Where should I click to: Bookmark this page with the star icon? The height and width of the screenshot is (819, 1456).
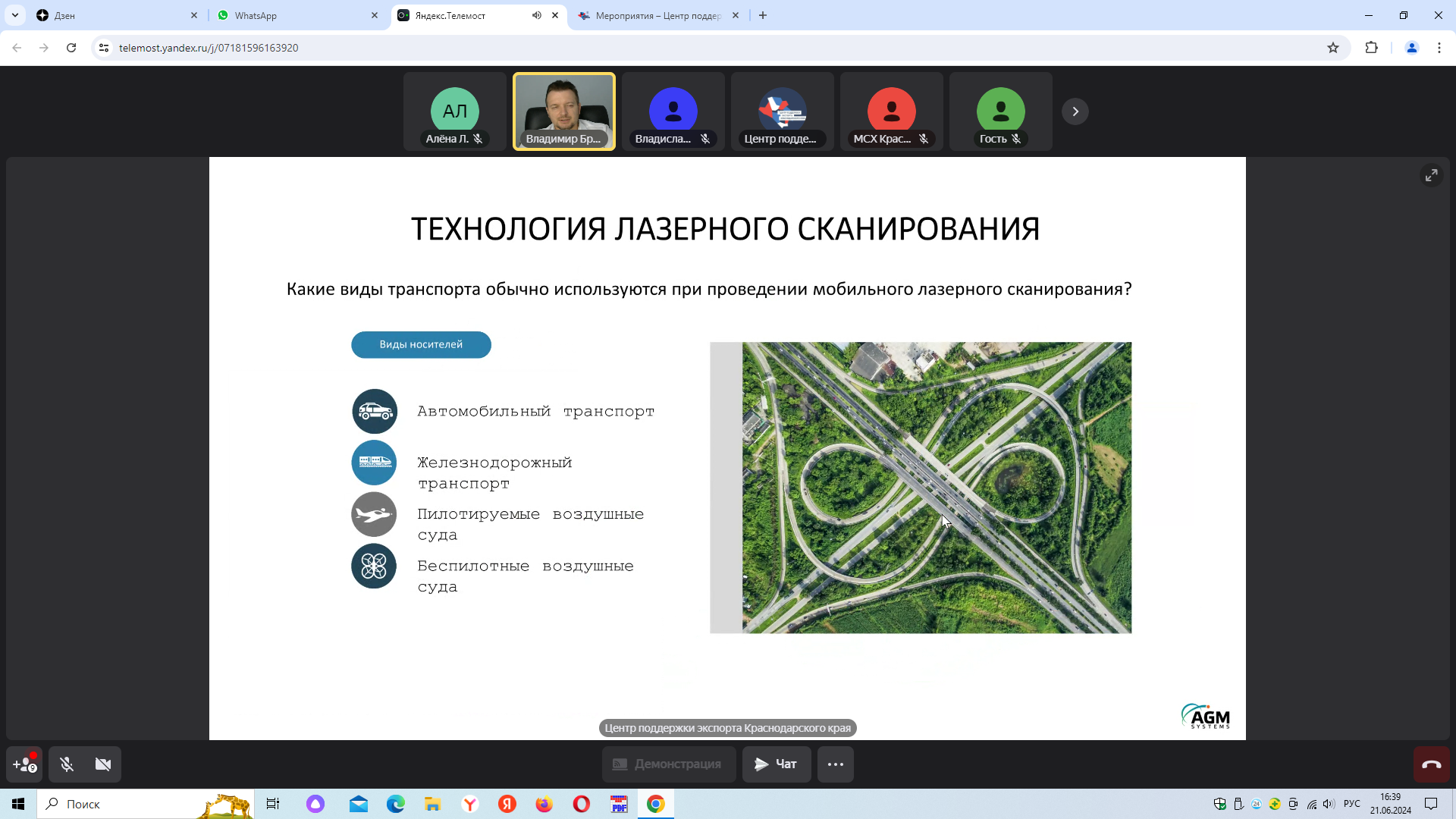tap(1333, 48)
